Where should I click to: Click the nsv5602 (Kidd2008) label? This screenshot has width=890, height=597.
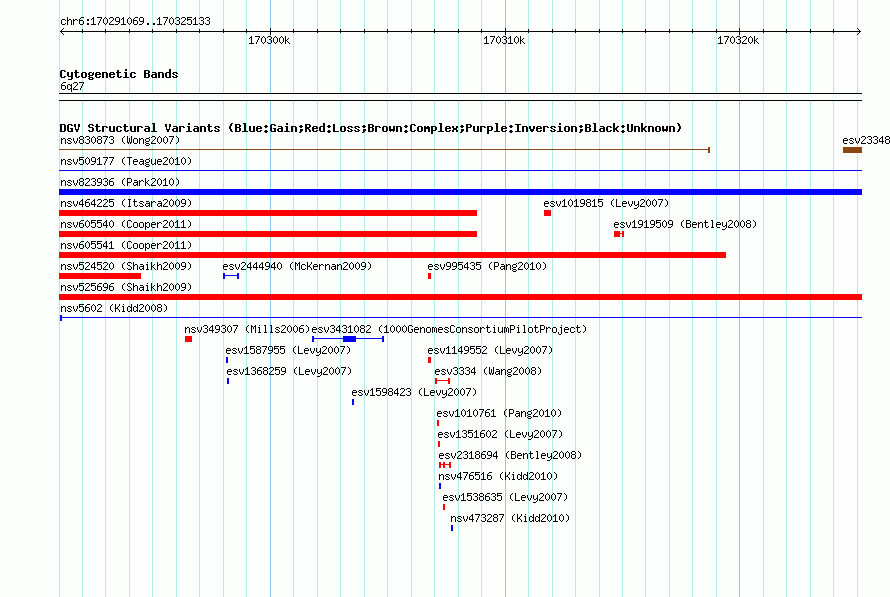coord(114,308)
